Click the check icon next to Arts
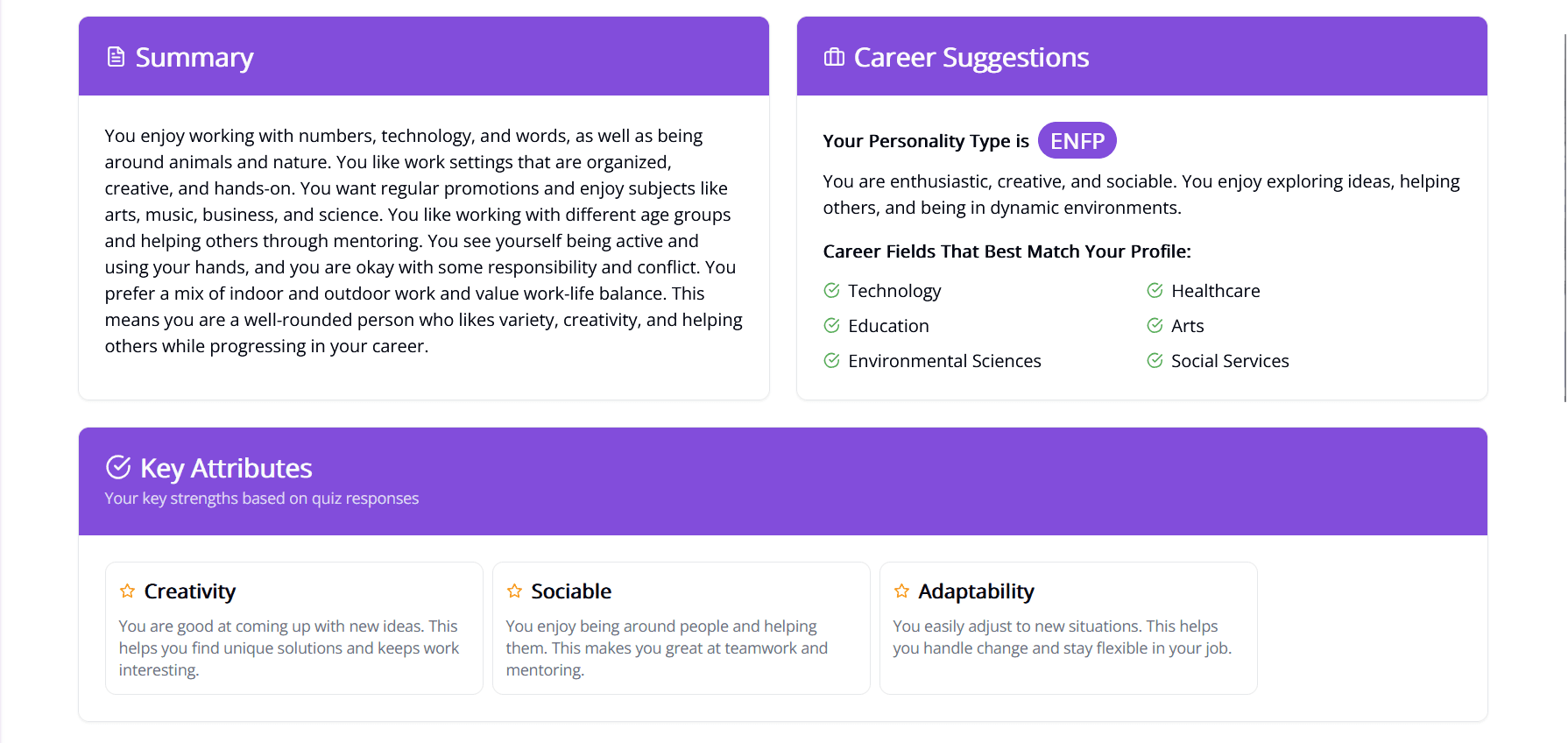Image resolution: width=1568 pixels, height=743 pixels. tap(1155, 326)
